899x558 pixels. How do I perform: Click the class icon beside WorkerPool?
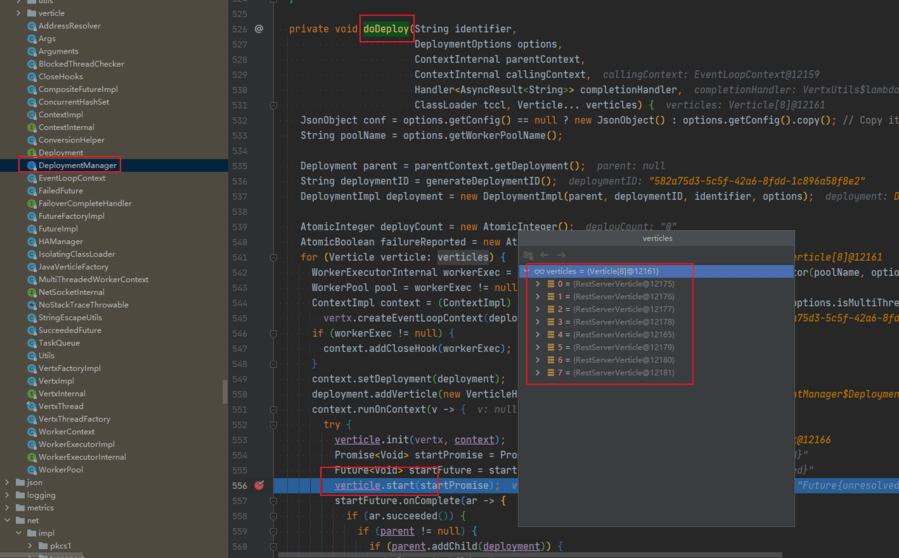pyautogui.click(x=32, y=470)
